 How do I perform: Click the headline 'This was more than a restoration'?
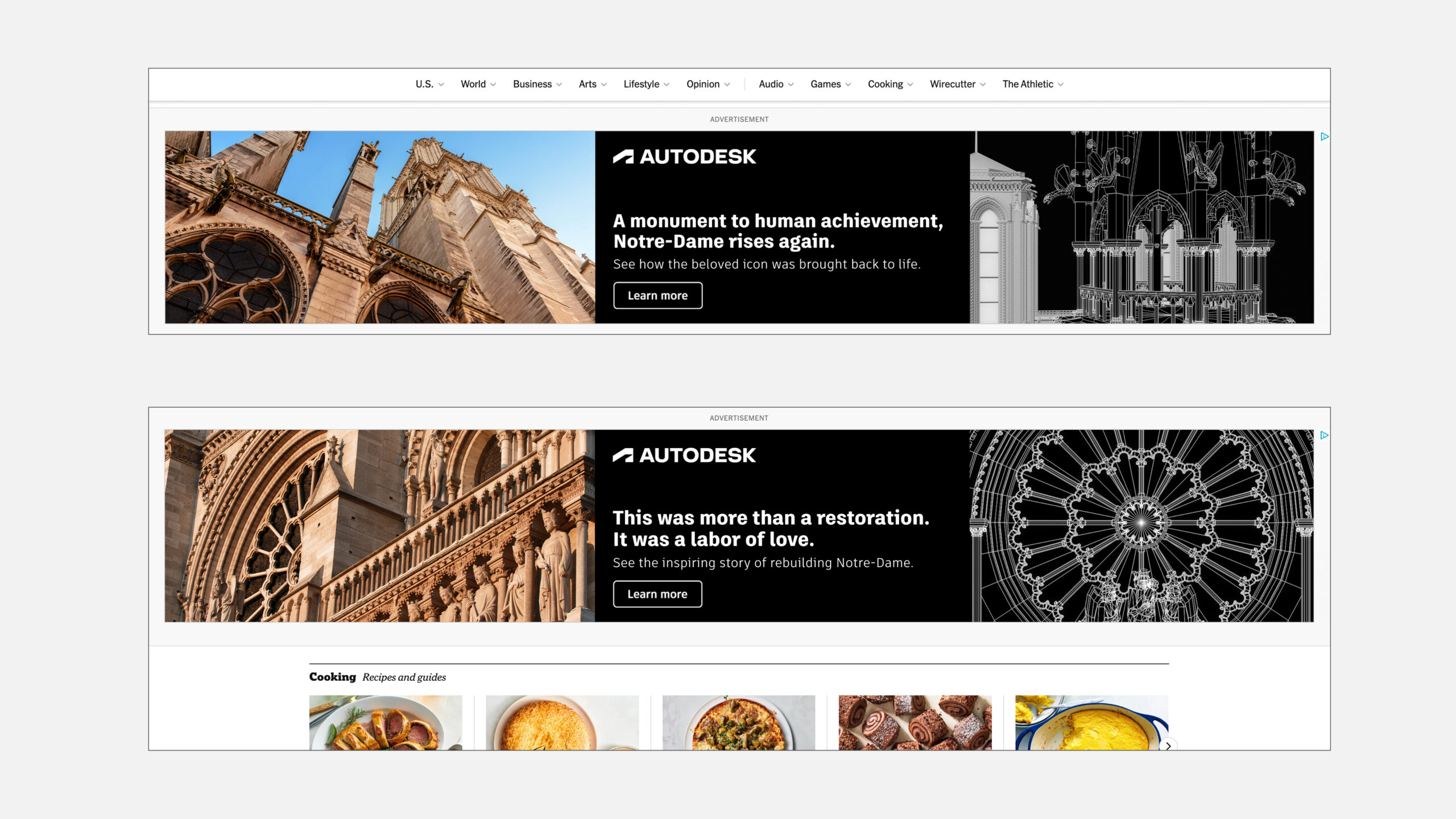(771, 528)
